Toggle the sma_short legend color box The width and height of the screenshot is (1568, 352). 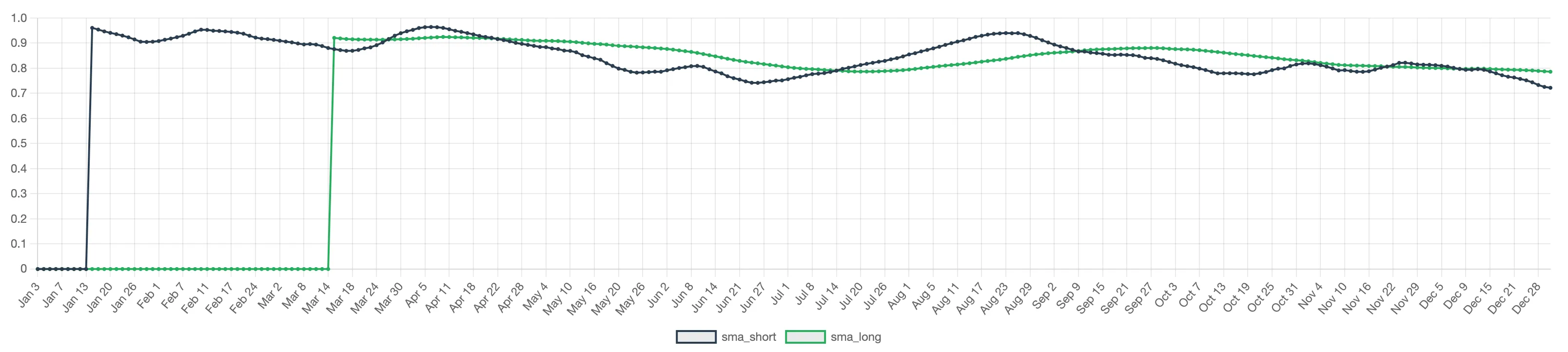coord(695,337)
